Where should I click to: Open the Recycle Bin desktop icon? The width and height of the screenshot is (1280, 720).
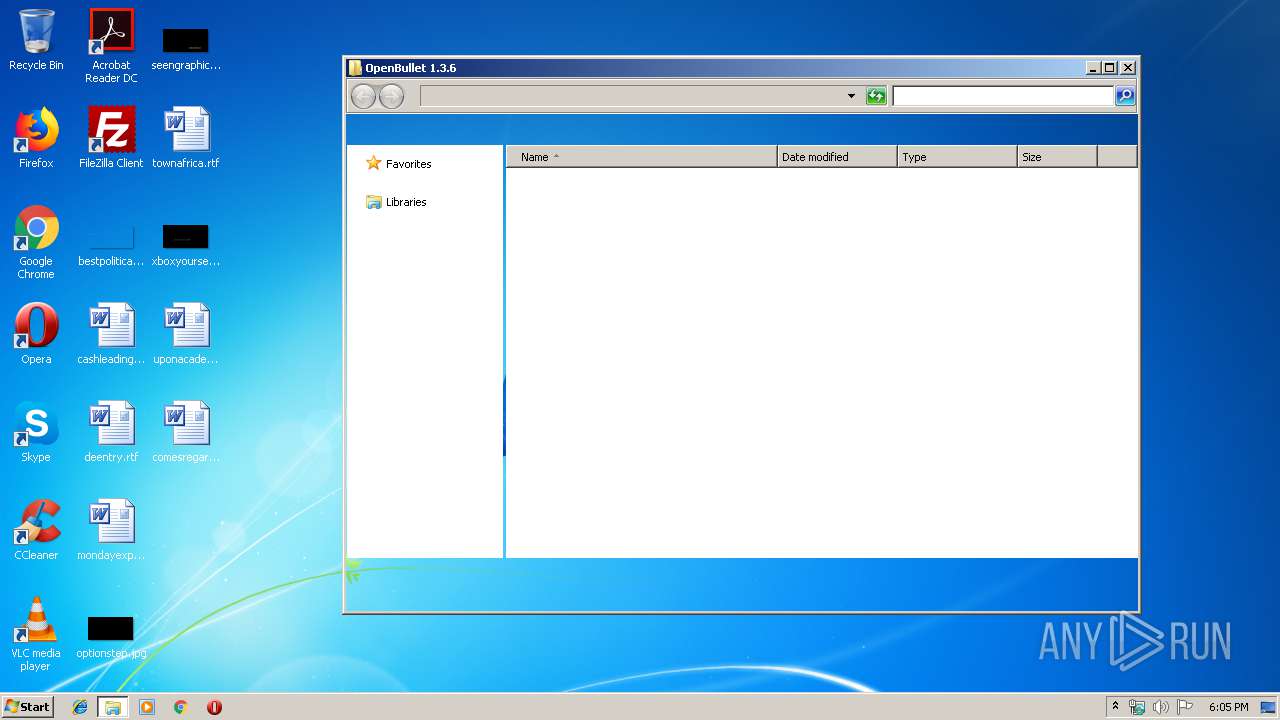coord(36,40)
